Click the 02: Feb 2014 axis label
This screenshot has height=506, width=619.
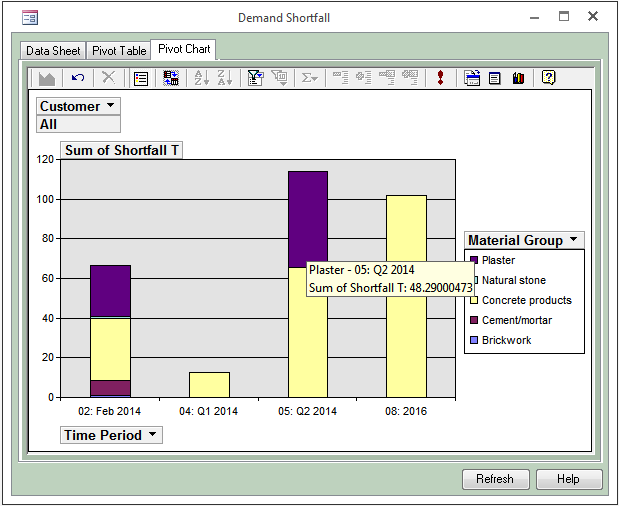pyautogui.click(x=109, y=411)
